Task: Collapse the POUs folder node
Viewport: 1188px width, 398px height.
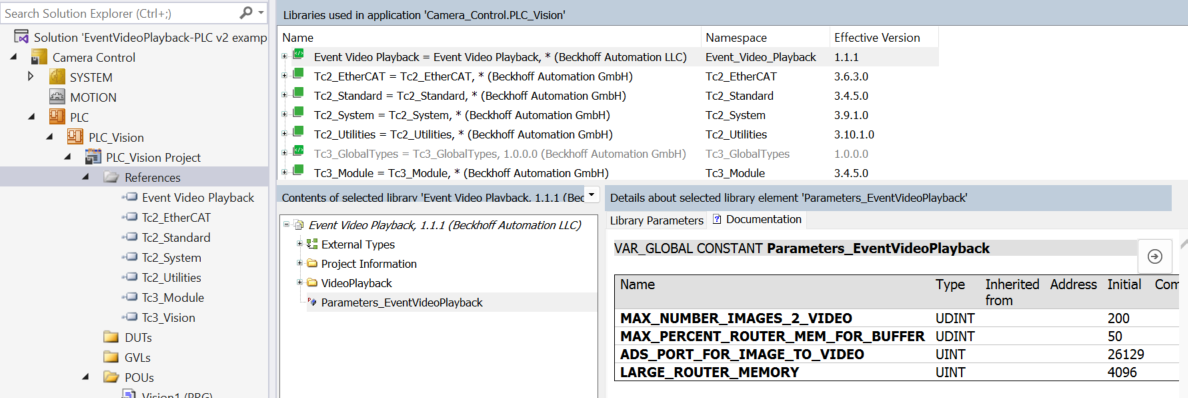Action: tap(86, 378)
